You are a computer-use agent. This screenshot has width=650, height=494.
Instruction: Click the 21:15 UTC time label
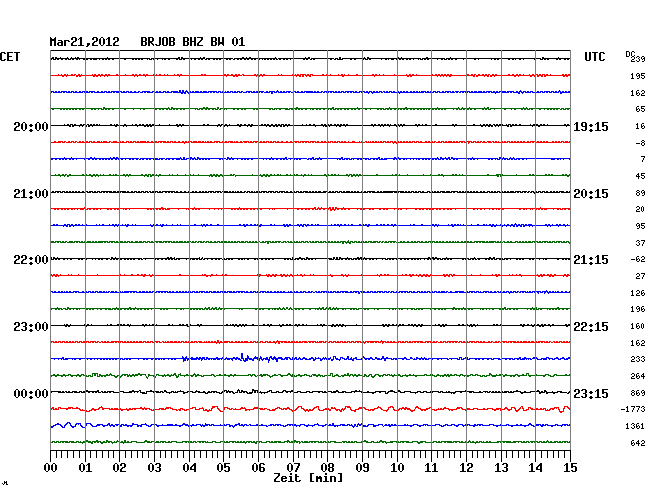[x=591, y=260]
